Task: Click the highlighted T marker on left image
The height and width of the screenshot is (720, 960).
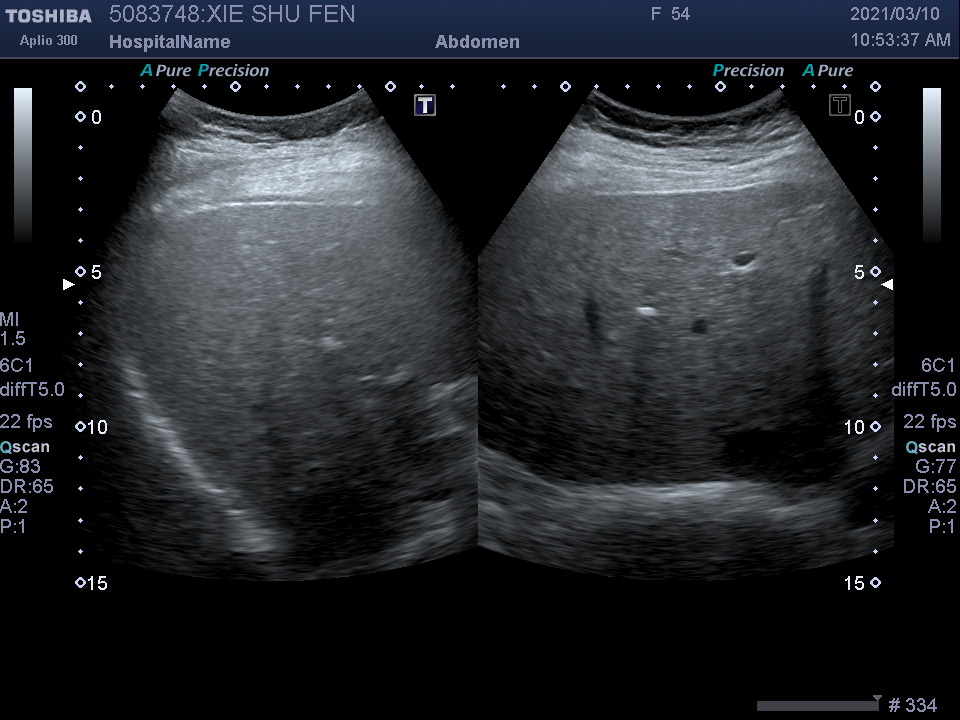Action: click(x=425, y=105)
